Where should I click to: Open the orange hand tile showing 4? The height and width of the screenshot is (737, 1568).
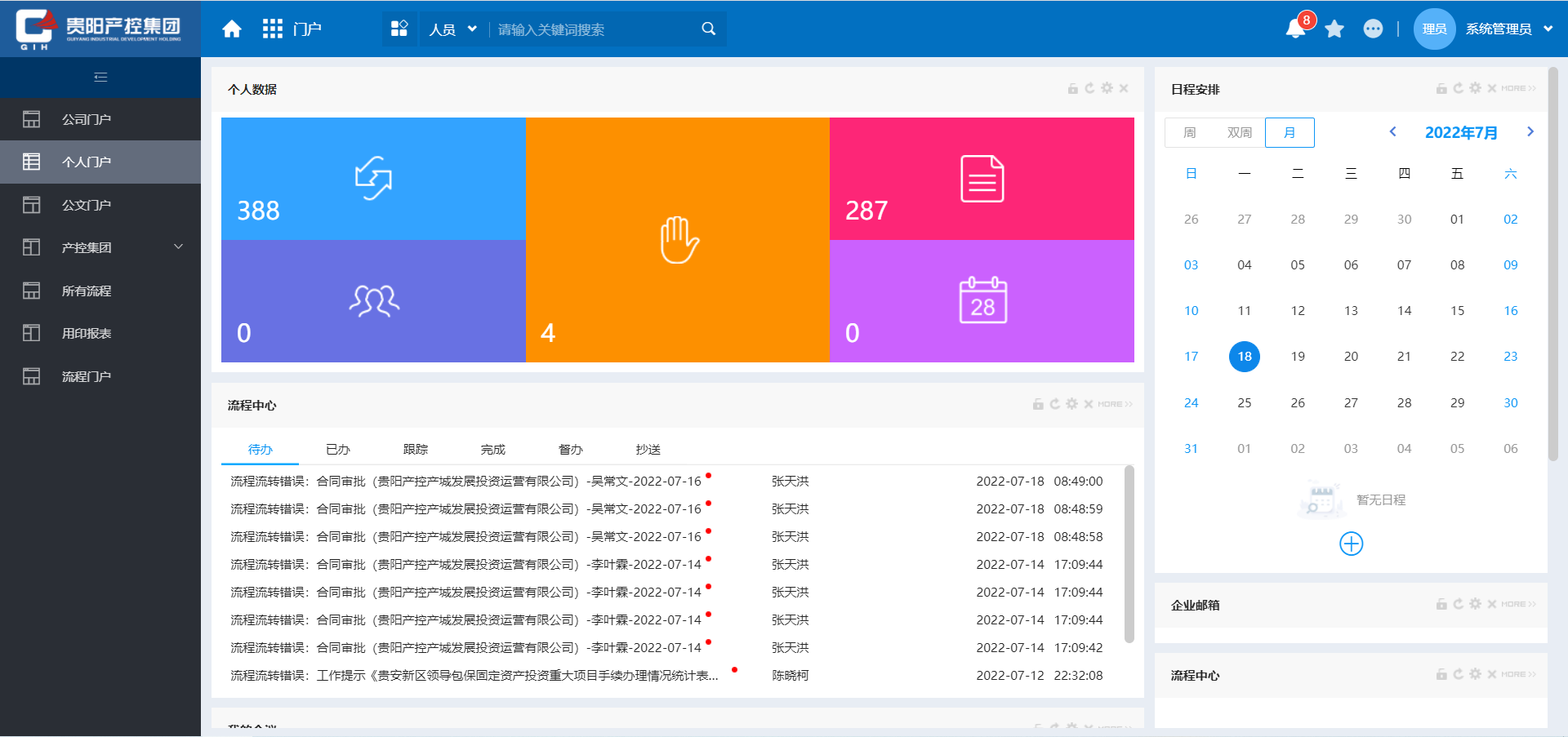[678, 240]
